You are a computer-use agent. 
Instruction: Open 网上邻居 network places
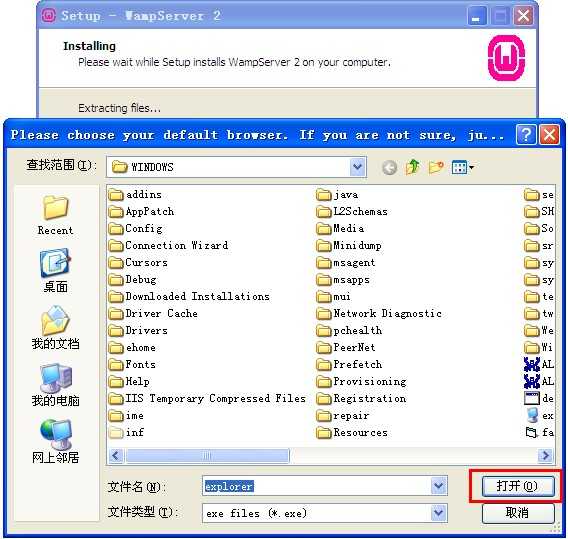[55, 441]
